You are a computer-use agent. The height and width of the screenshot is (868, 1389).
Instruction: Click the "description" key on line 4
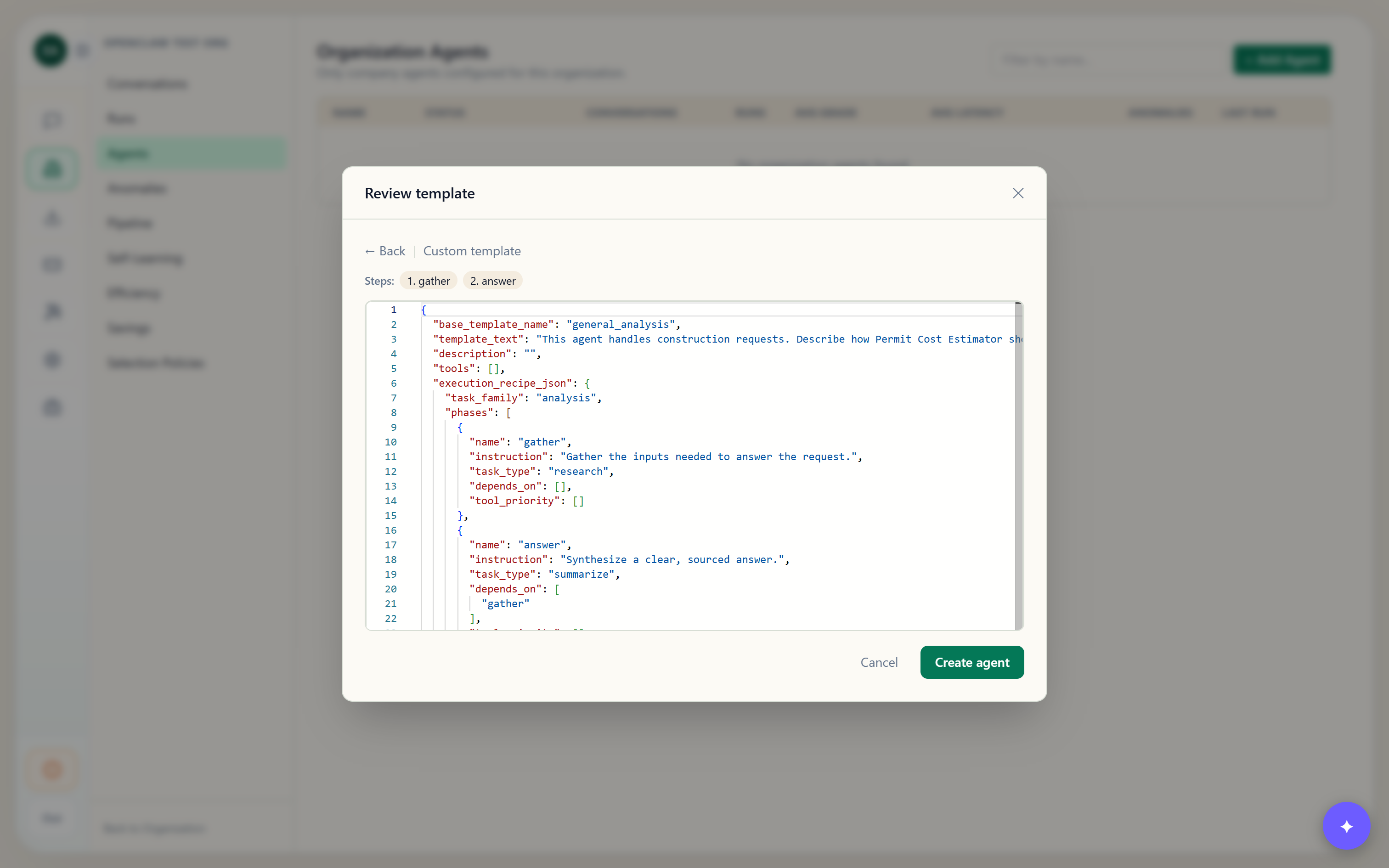(x=472, y=354)
